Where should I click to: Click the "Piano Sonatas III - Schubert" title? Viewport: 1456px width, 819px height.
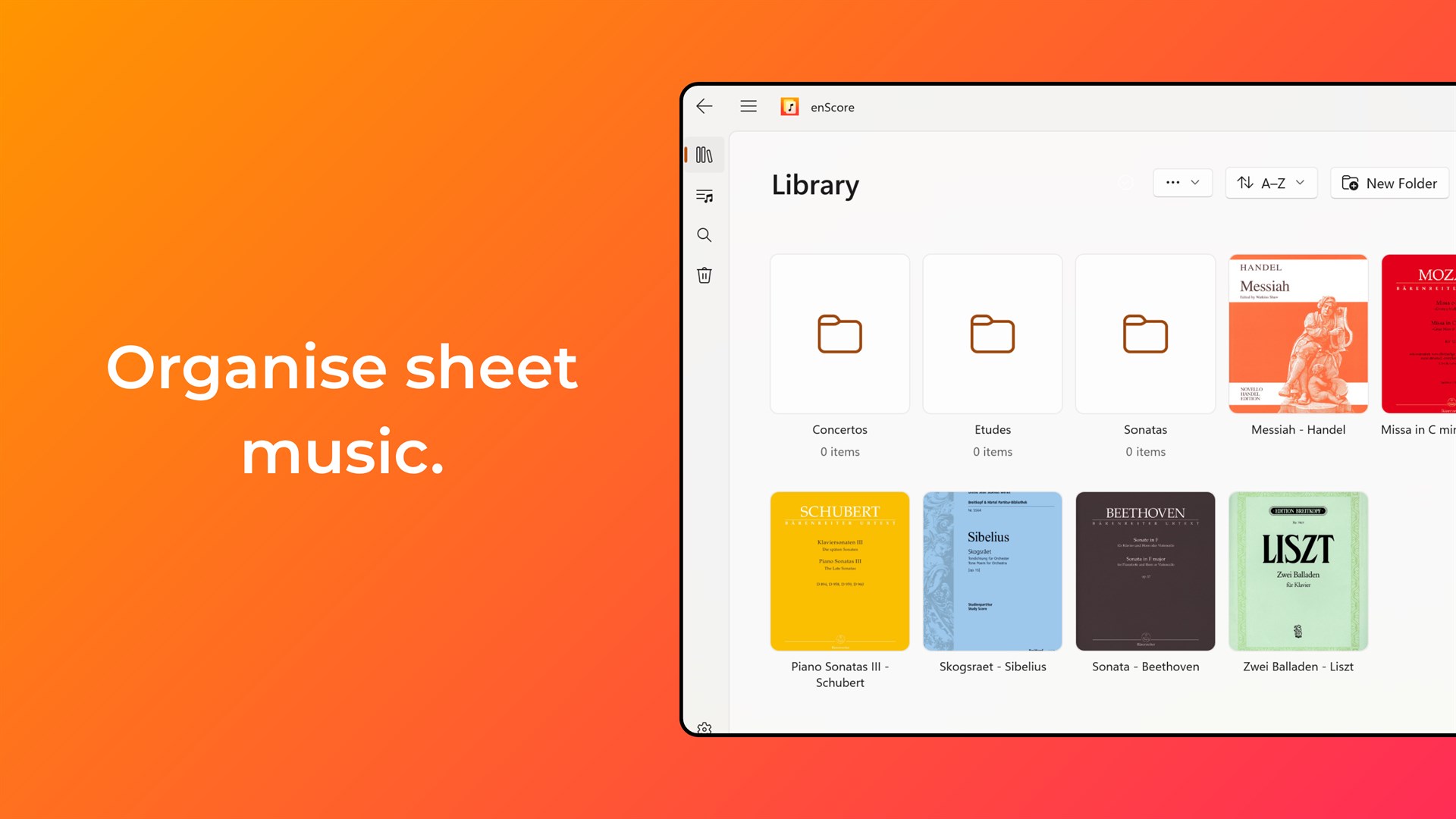pos(839,674)
